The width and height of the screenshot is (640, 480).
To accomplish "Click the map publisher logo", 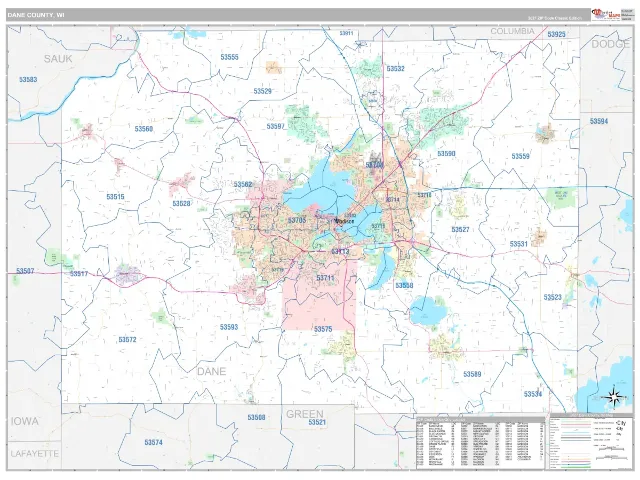I will pyautogui.click(x=606, y=15).
